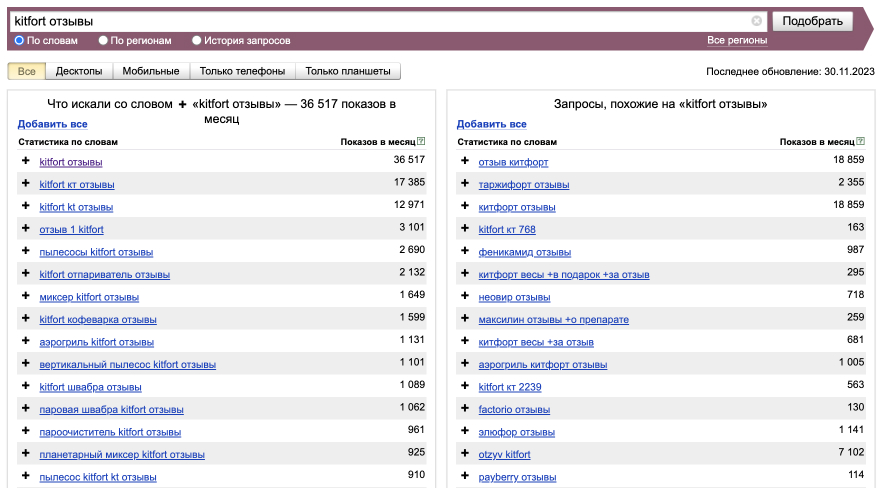Add 'пылесосы kitfort отзывы' using its plus icon

25,251
